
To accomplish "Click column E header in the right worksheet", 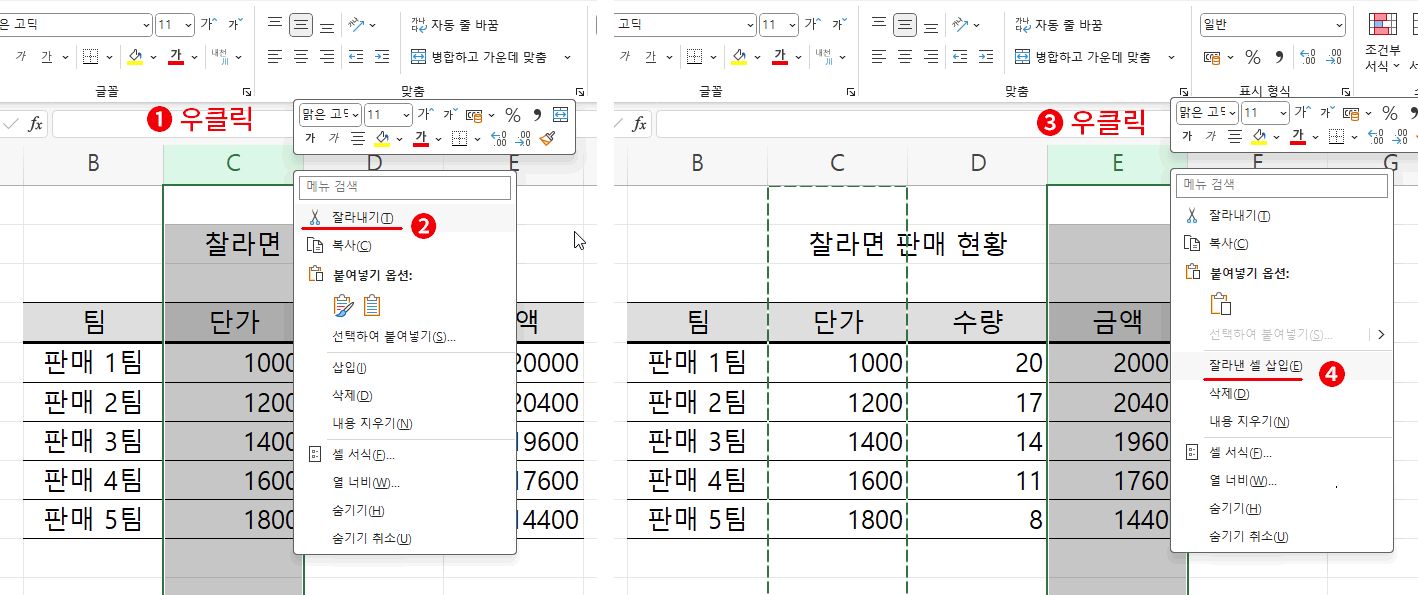I will click(1117, 164).
